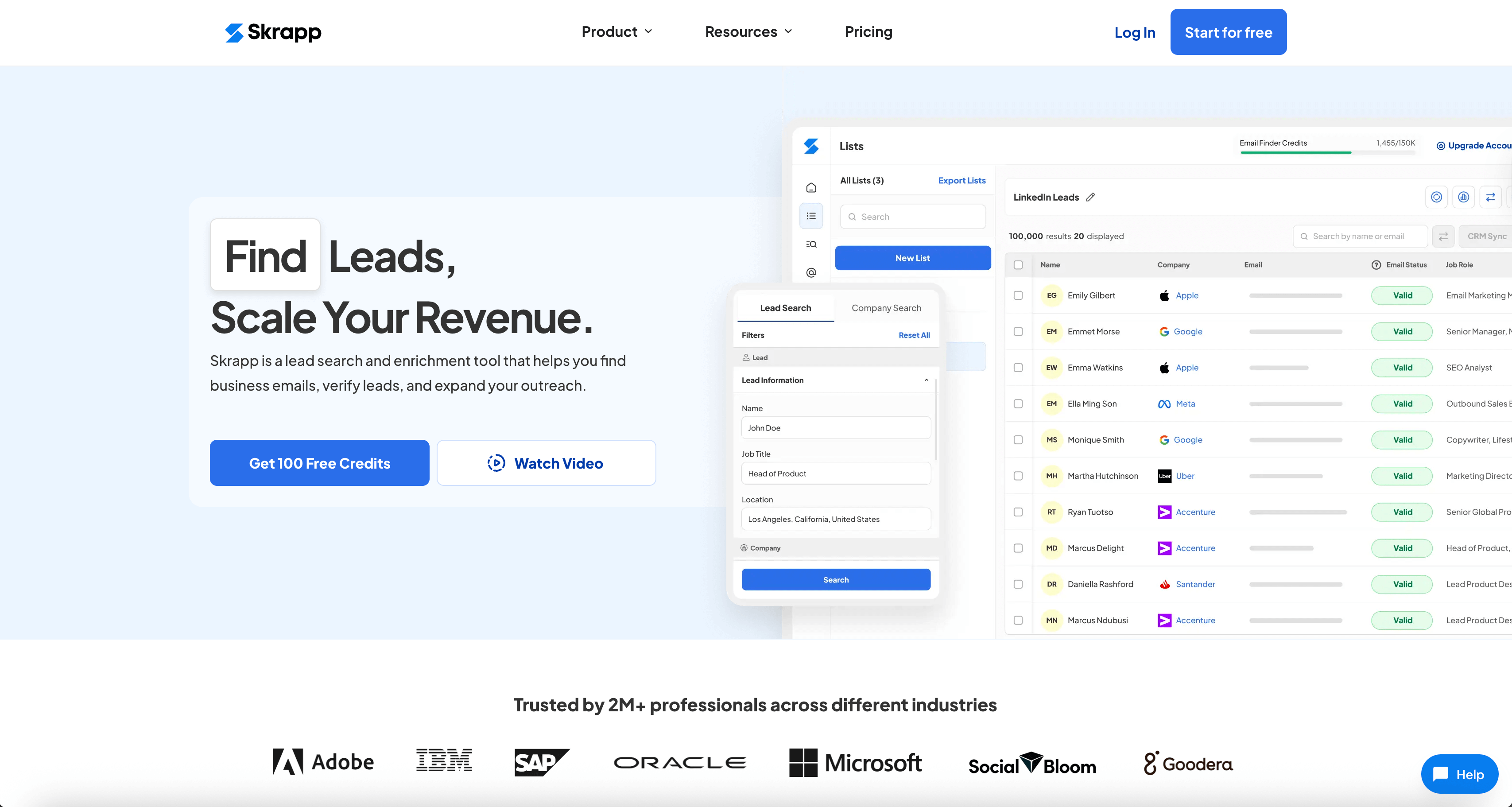Rename LinkedIn Leads using the pencil icon
Viewport: 1512px width, 807px height.
tap(1091, 197)
